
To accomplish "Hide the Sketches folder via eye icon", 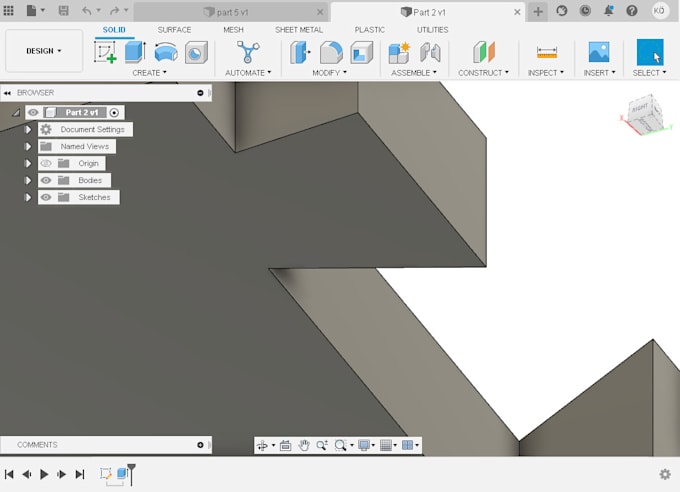I will point(46,197).
